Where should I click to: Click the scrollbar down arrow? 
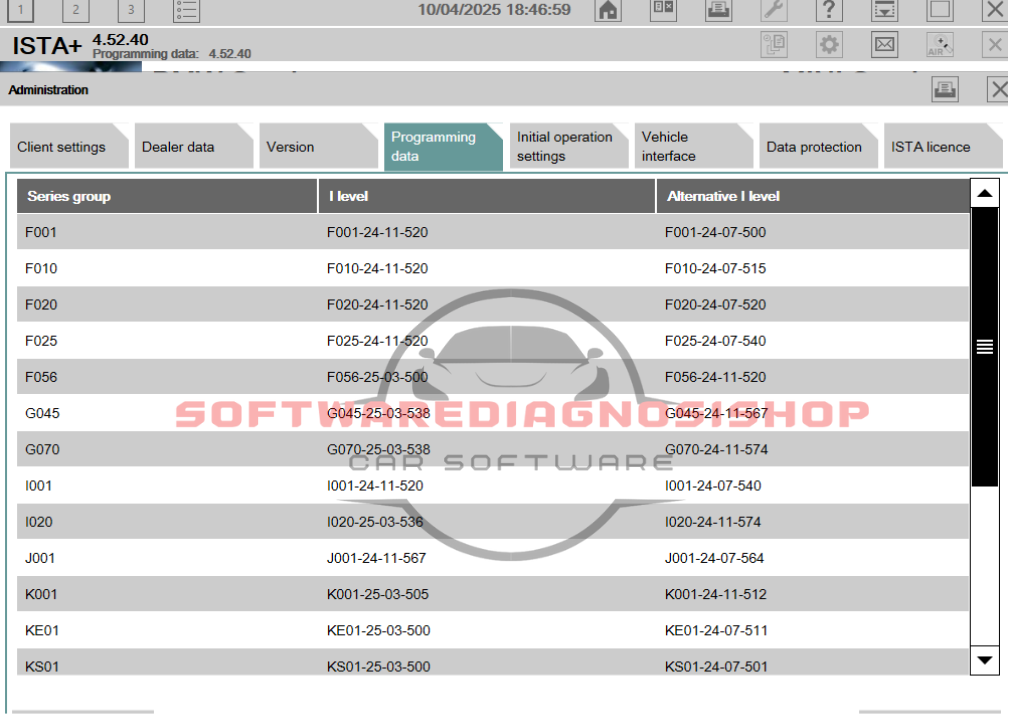(x=985, y=660)
